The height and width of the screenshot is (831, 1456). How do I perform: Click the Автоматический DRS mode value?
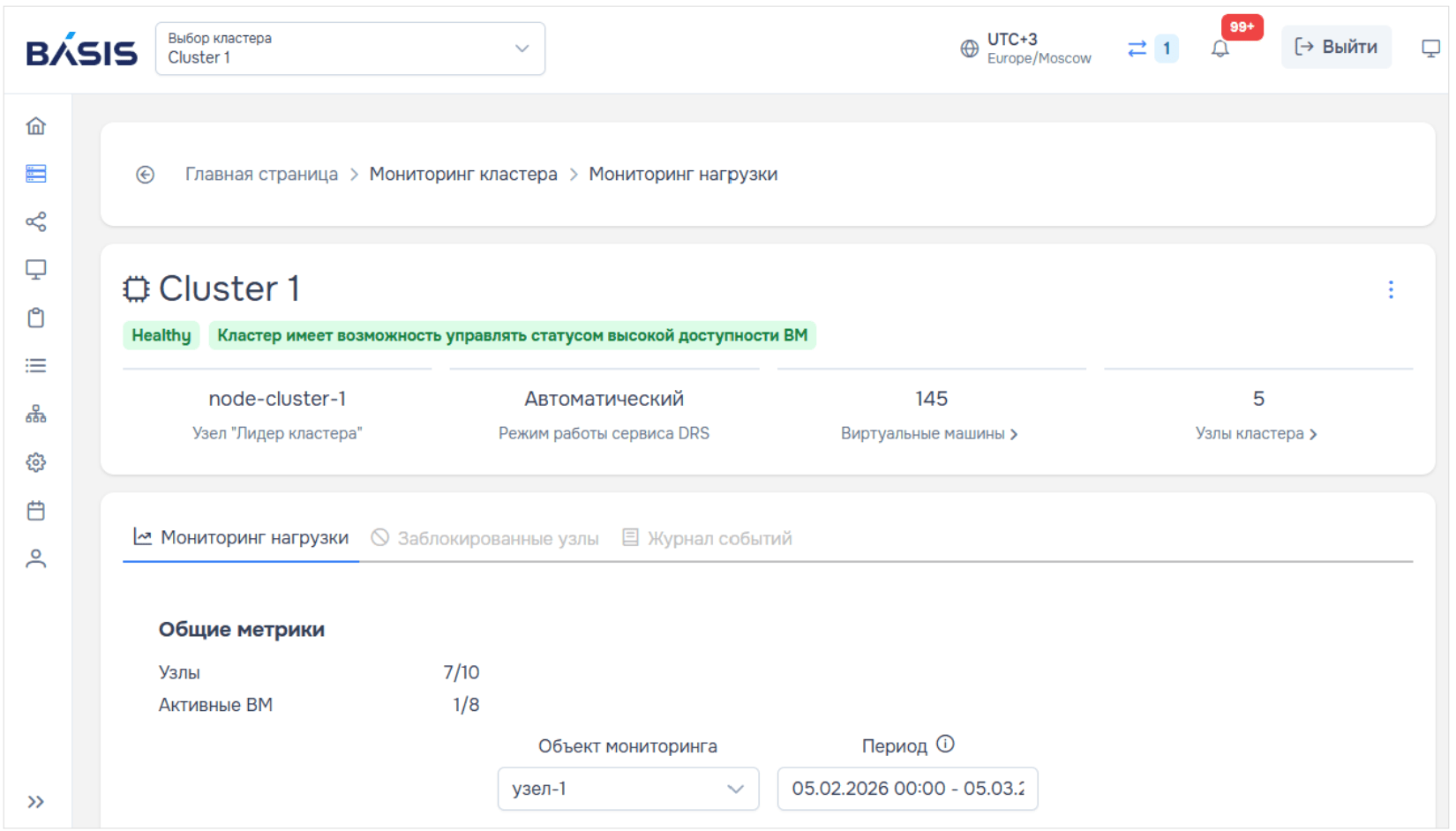coord(604,399)
